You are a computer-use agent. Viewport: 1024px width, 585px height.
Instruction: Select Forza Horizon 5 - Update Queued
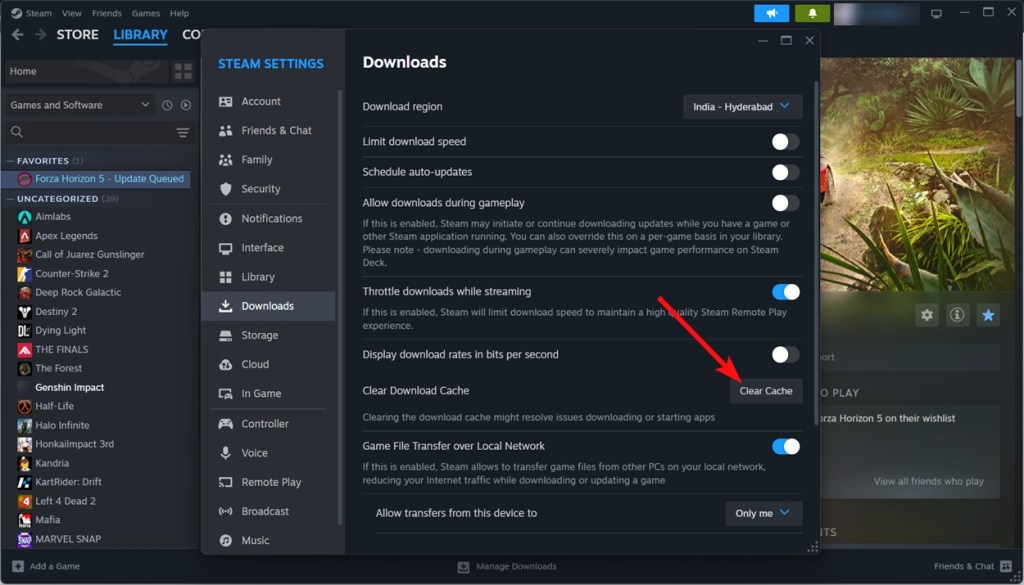(x=96, y=179)
